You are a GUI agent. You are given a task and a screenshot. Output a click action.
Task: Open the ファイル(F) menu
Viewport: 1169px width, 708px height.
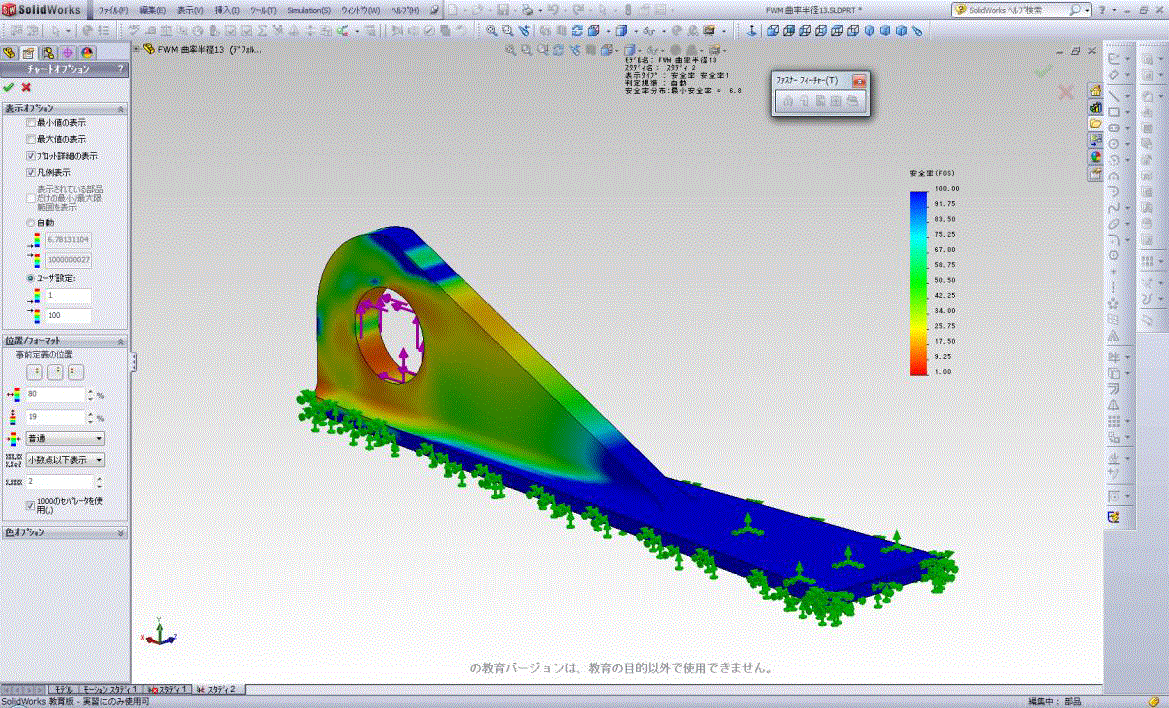click(113, 10)
